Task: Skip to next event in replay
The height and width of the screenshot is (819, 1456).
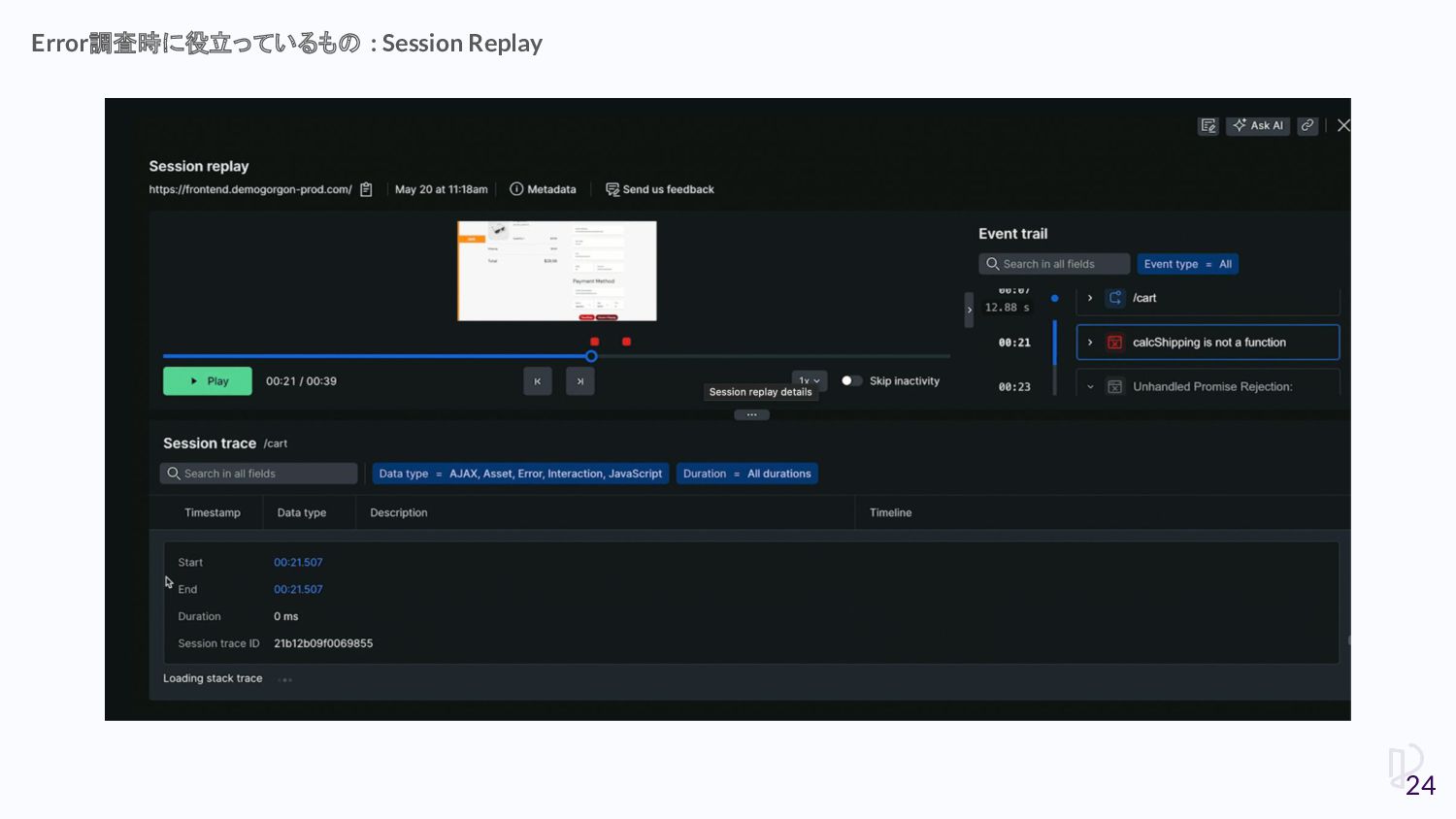Action: click(580, 381)
